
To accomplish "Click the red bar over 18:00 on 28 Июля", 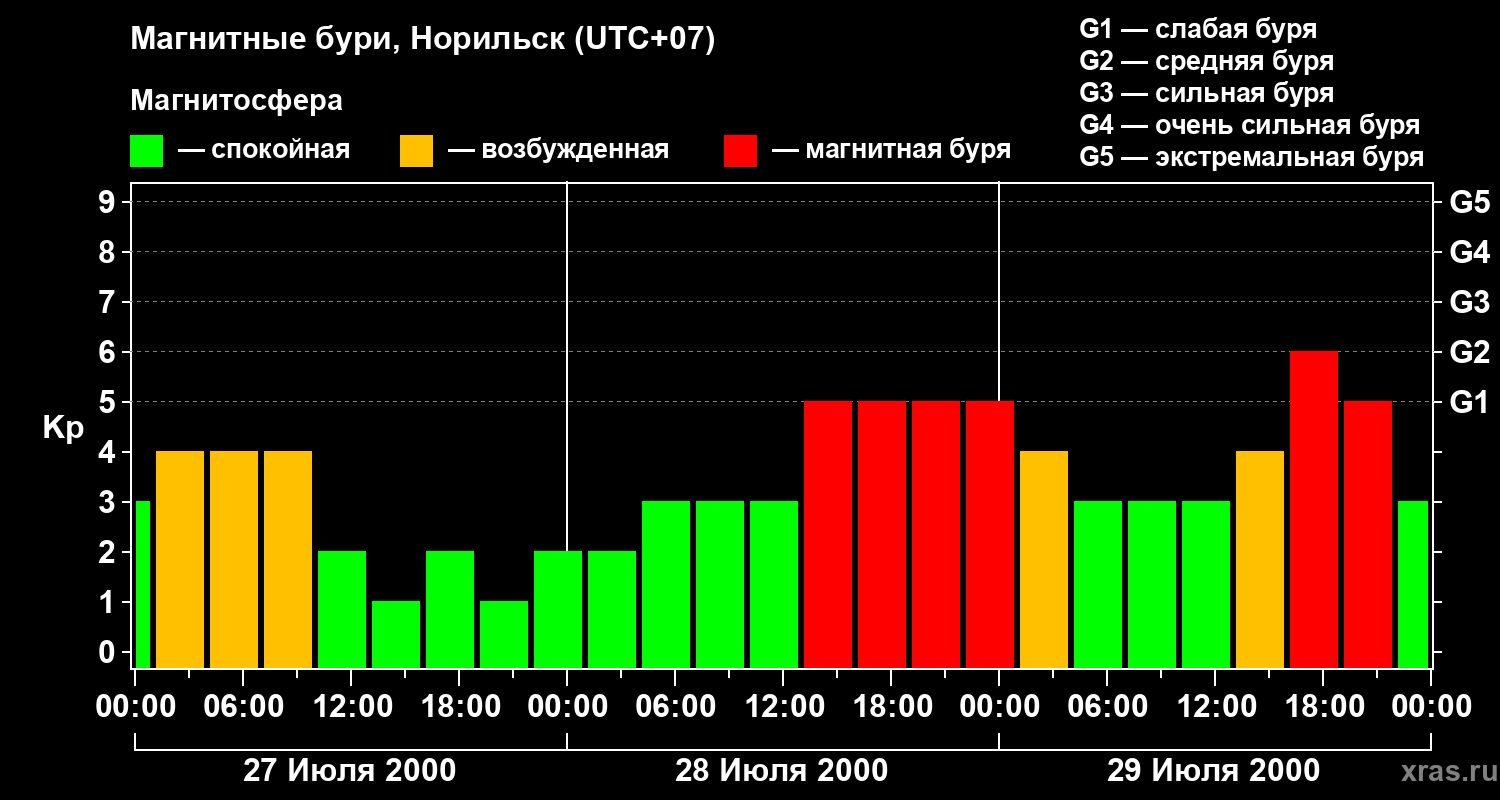I will (x=882, y=534).
